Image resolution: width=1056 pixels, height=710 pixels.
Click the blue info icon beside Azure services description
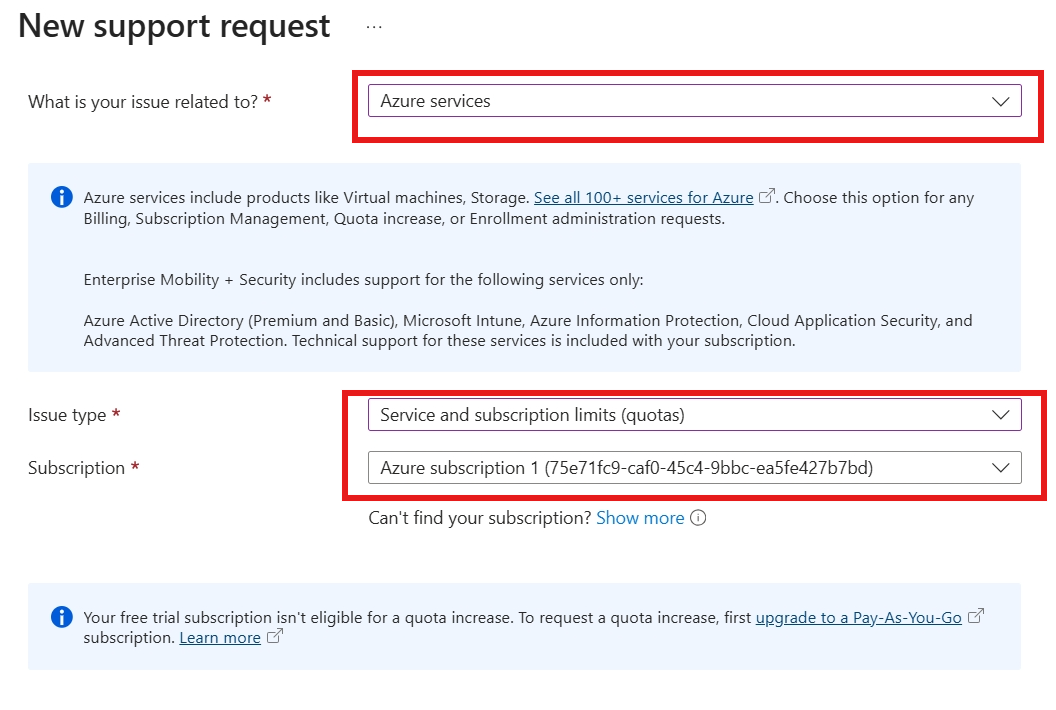(x=61, y=197)
